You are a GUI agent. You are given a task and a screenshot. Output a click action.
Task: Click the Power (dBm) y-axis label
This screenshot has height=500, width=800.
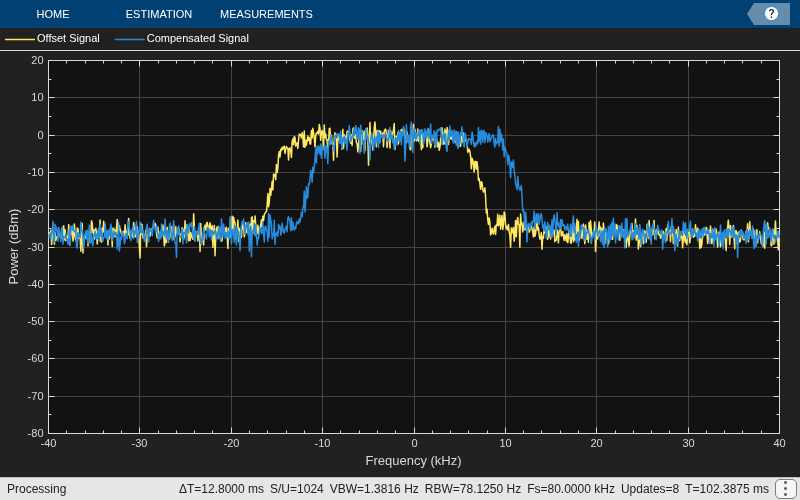click(x=14, y=247)
